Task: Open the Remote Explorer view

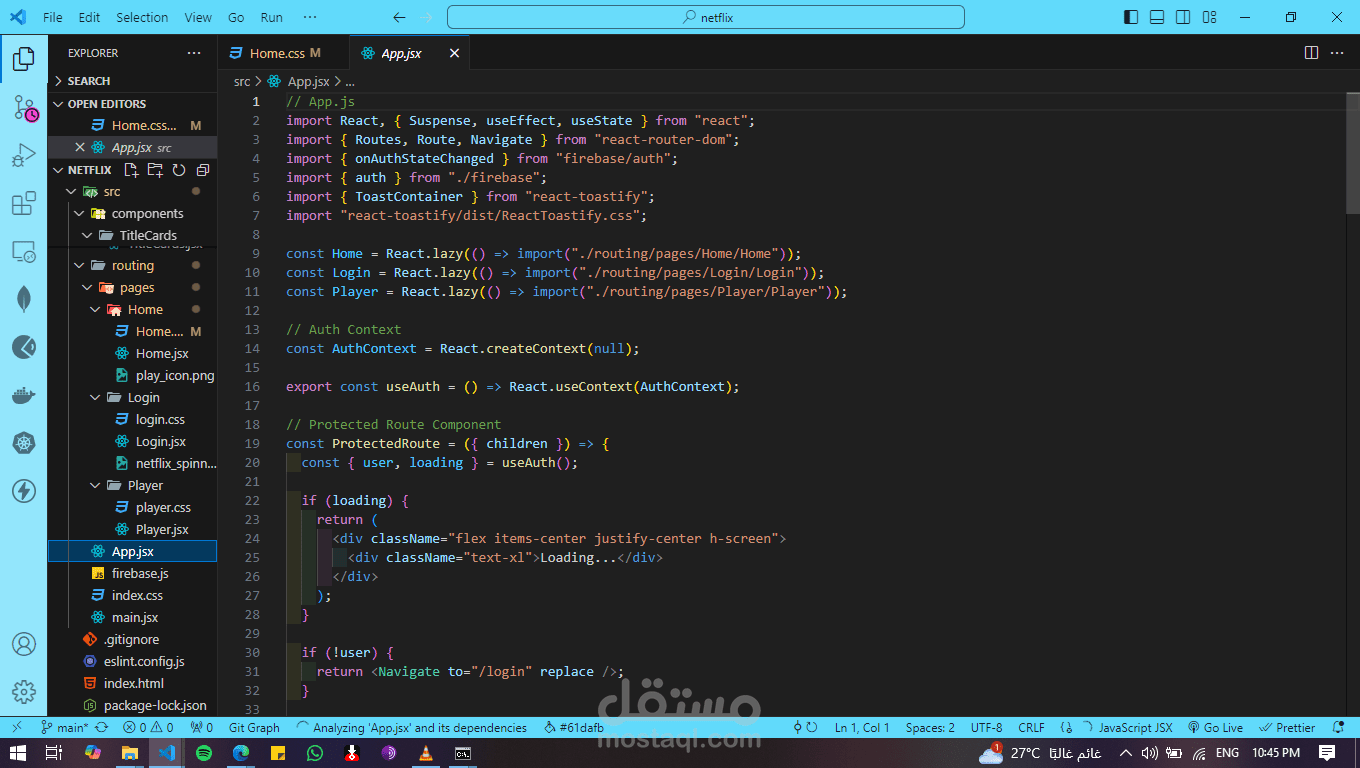Action: coord(24,252)
